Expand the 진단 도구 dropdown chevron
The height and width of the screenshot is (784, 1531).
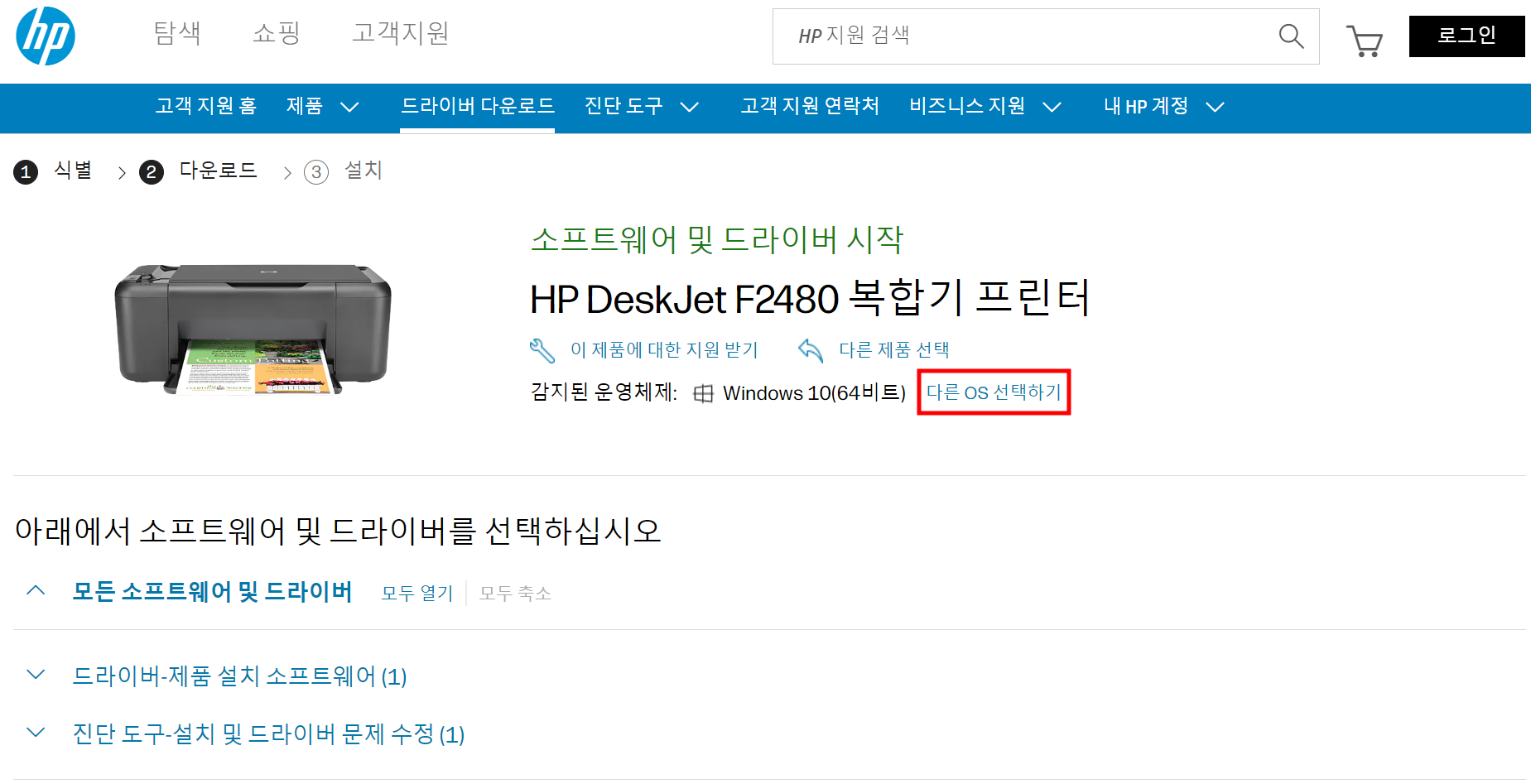pyautogui.click(x=690, y=107)
